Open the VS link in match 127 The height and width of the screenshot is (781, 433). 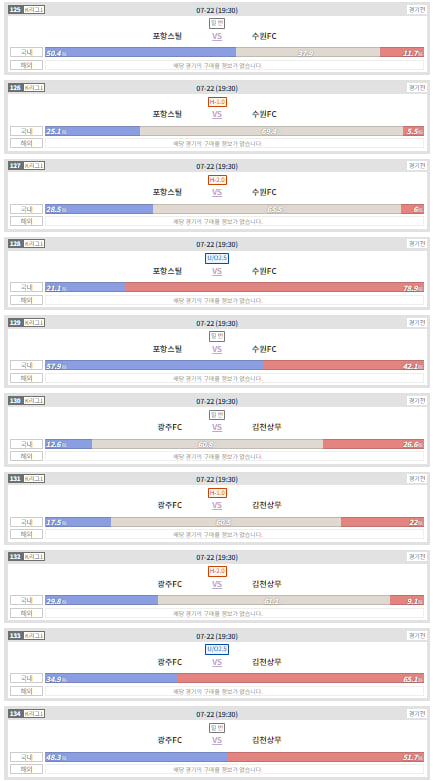click(217, 192)
